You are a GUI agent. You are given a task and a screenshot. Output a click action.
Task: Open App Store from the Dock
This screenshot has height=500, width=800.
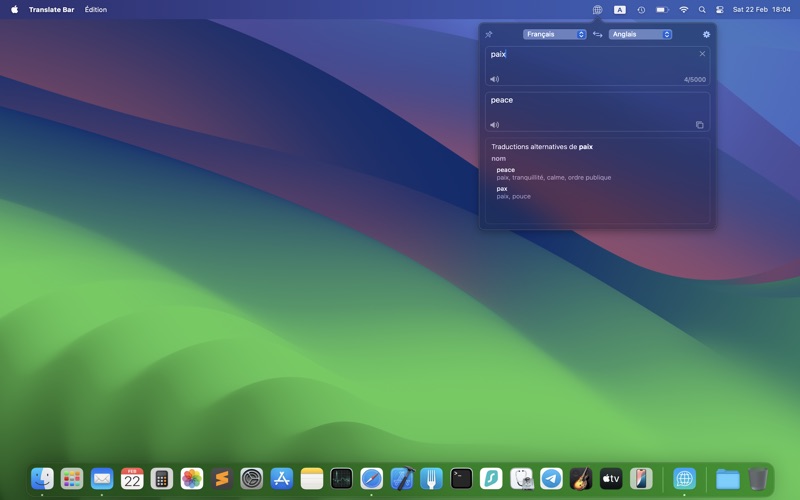click(x=282, y=479)
